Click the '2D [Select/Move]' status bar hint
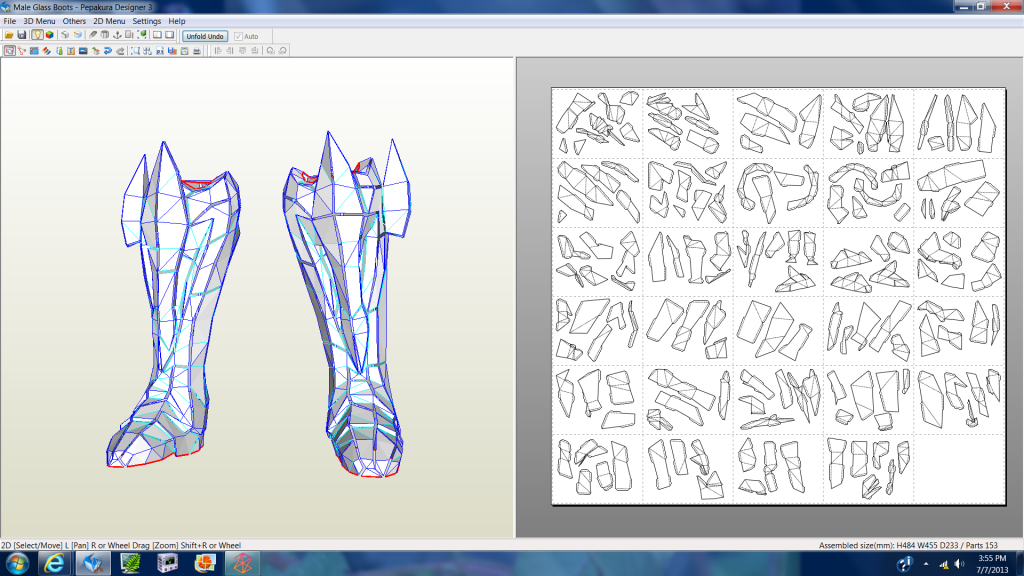 click(121, 545)
